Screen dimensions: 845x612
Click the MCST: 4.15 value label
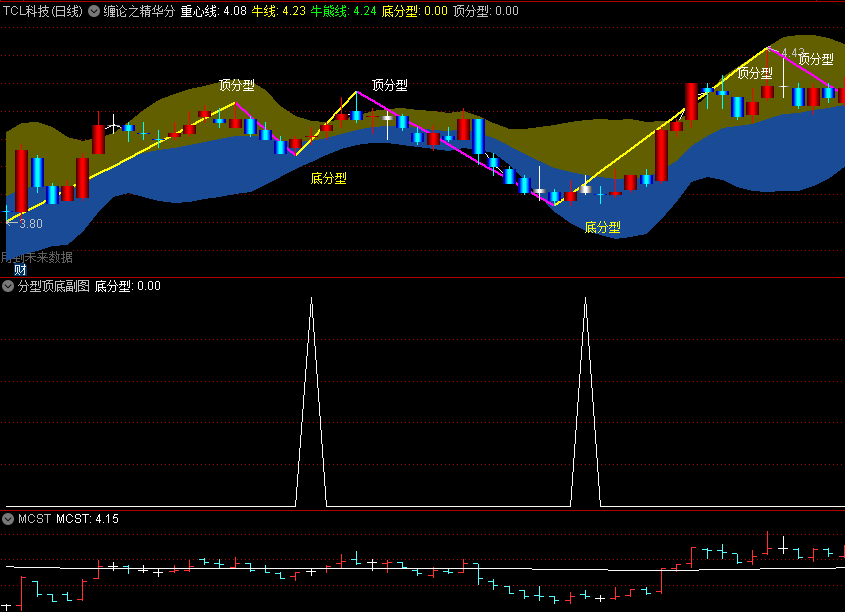(87, 519)
